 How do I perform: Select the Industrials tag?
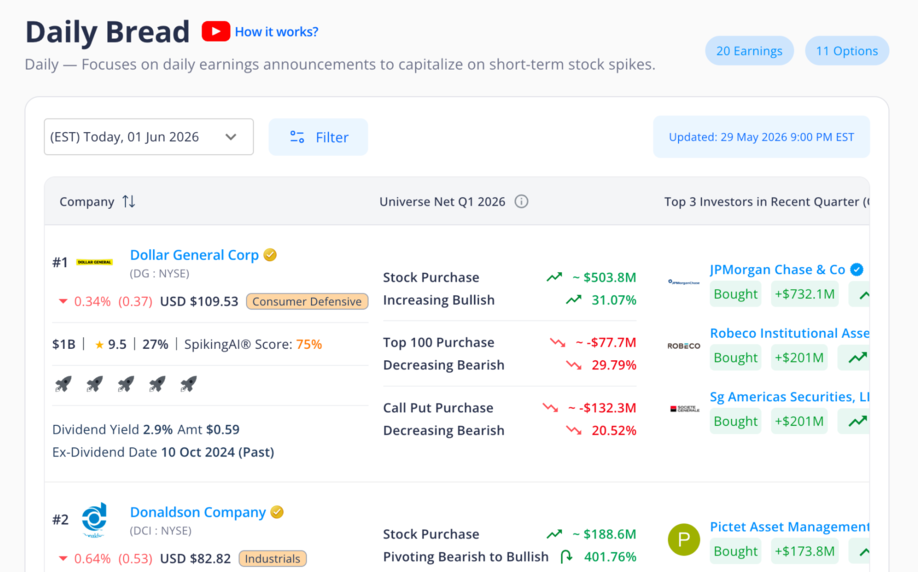point(272,559)
